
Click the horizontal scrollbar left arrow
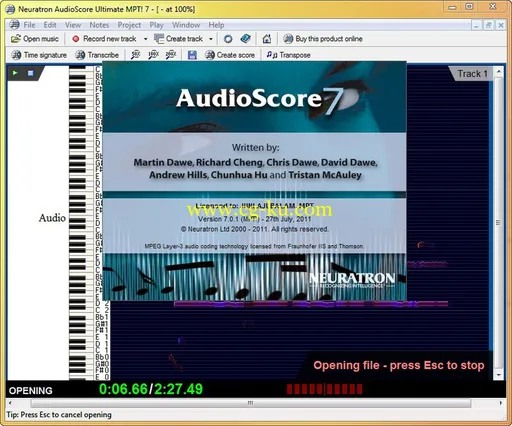(x=10, y=403)
